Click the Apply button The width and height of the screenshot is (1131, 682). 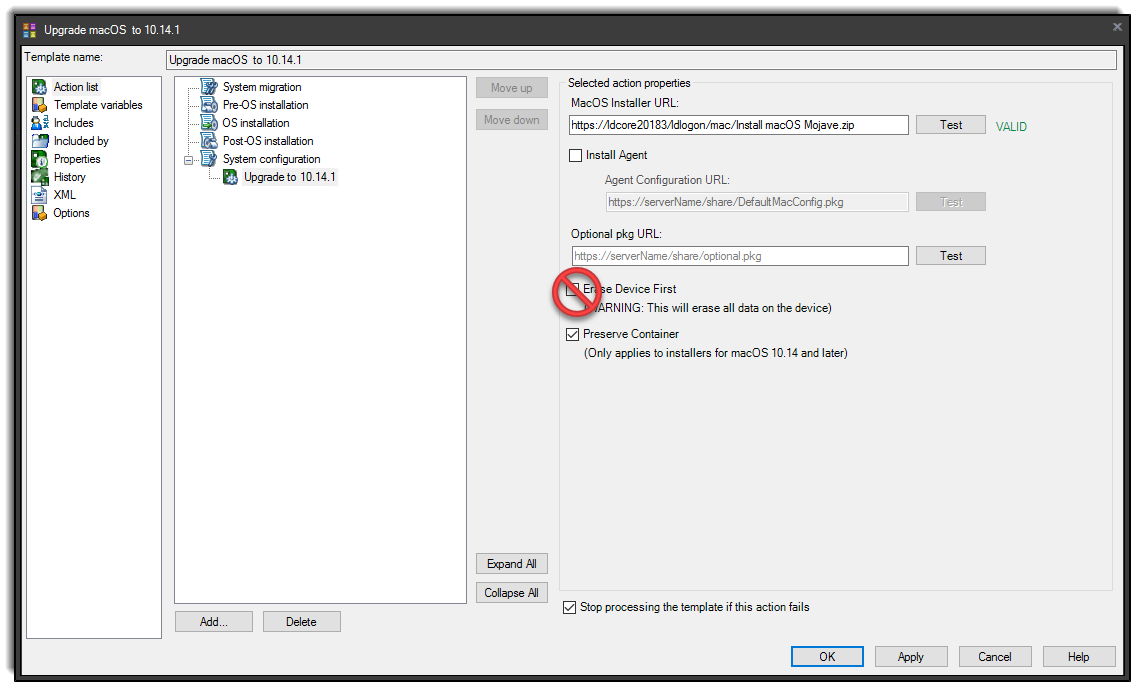(x=911, y=656)
